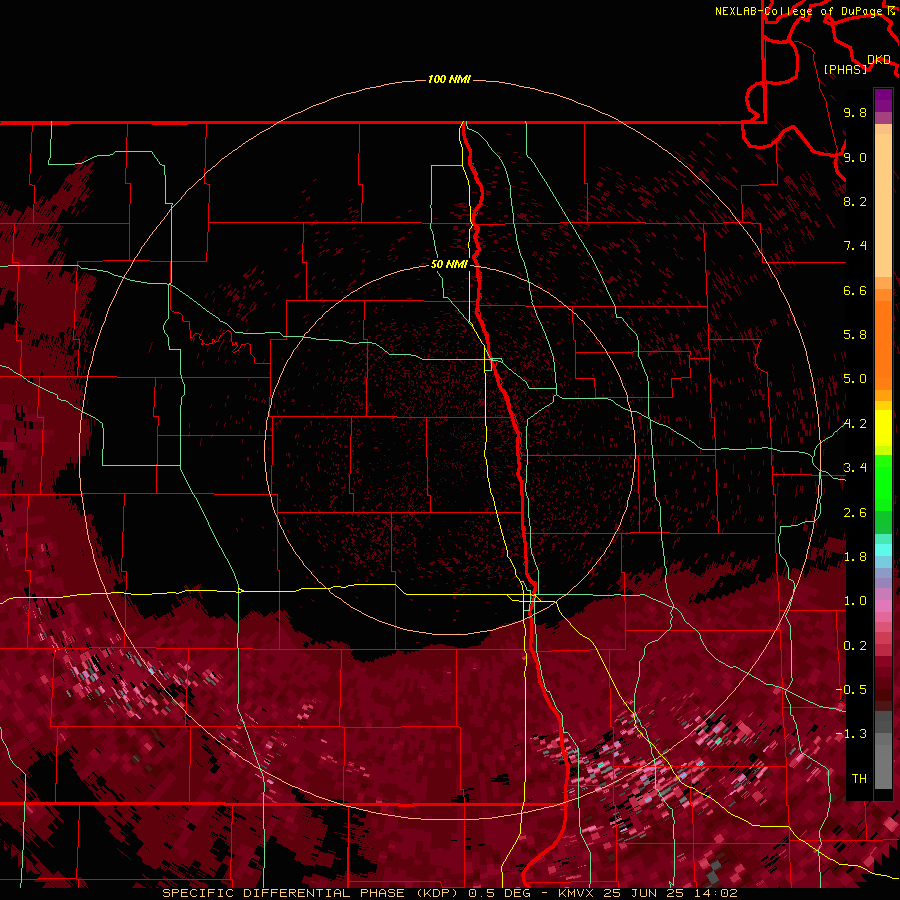The width and height of the screenshot is (900, 900).
Task: Click the [PHAS] units label
Action: (845, 69)
